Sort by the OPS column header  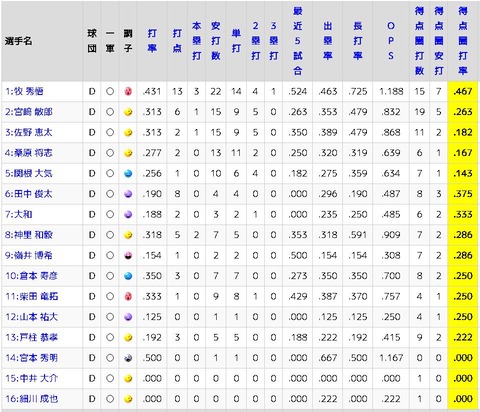pos(391,41)
